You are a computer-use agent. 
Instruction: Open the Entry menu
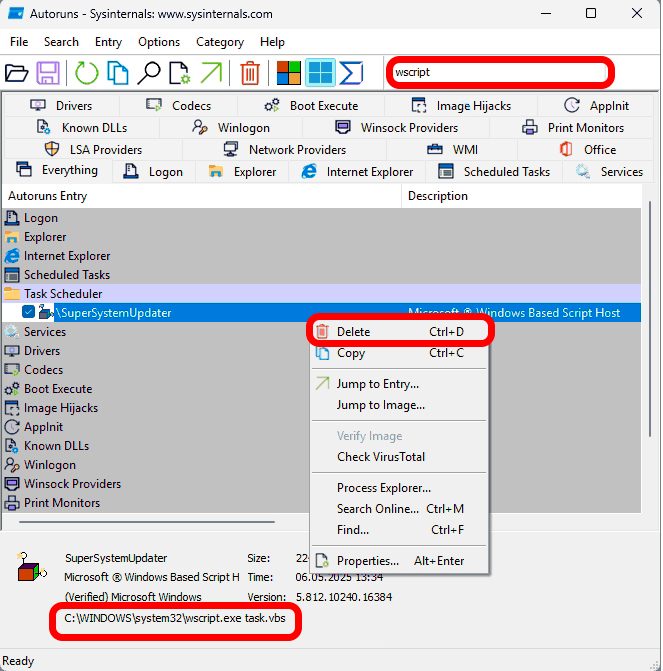pos(108,42)
